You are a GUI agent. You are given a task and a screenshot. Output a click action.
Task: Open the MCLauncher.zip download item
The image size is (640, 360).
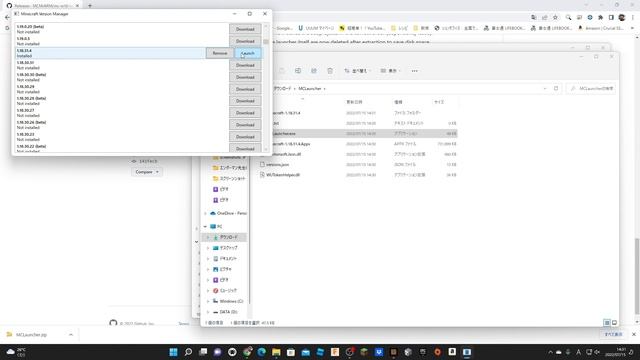[32, 335]
